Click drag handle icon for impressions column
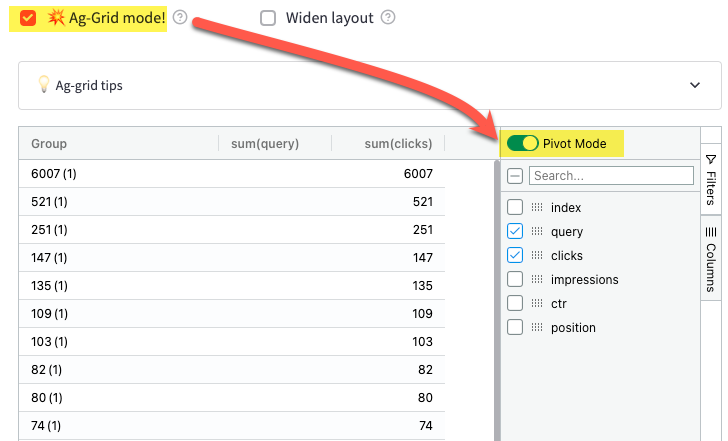This screenshot has height=441, width=728. [x=537, y=280]
